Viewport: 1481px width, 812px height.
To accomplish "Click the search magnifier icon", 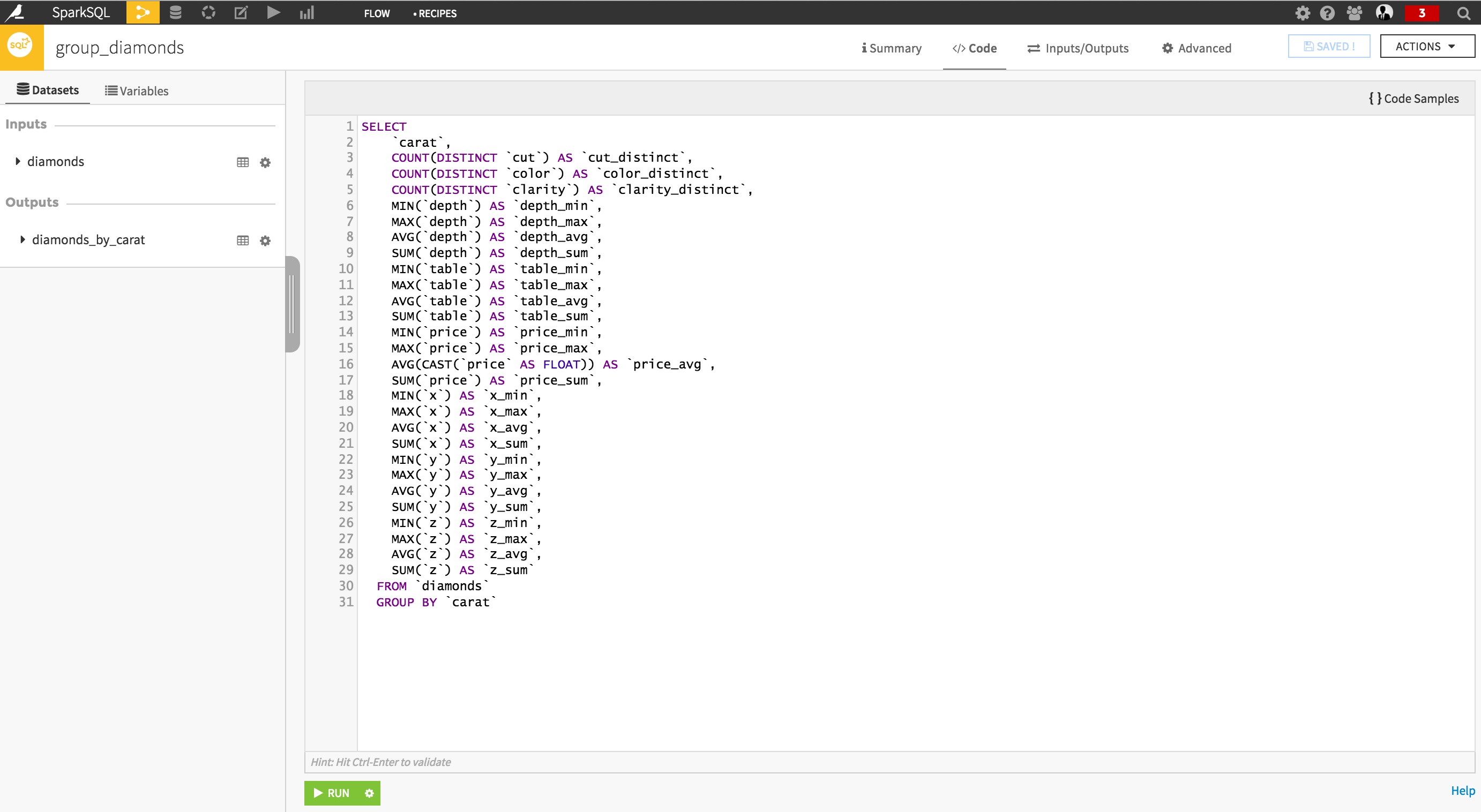I will pyautogui.click(x=1463, y=13).
